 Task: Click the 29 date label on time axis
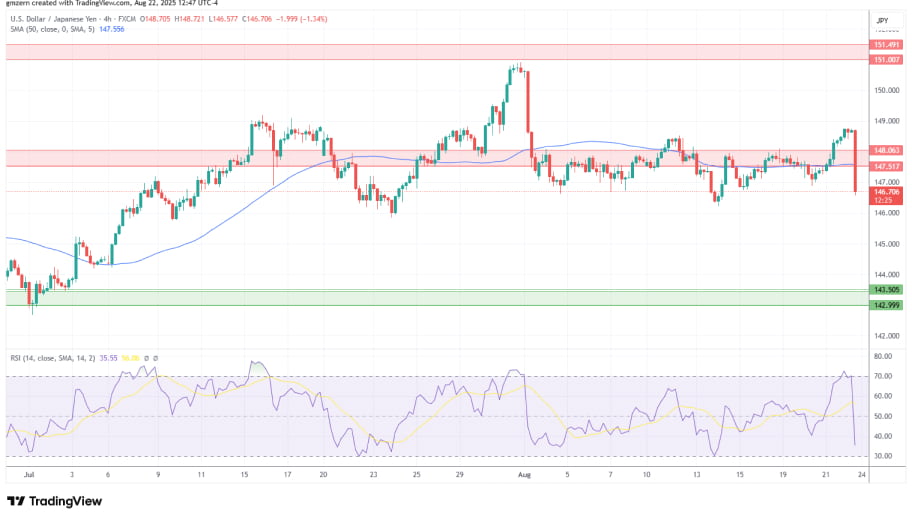pos(459,475)
